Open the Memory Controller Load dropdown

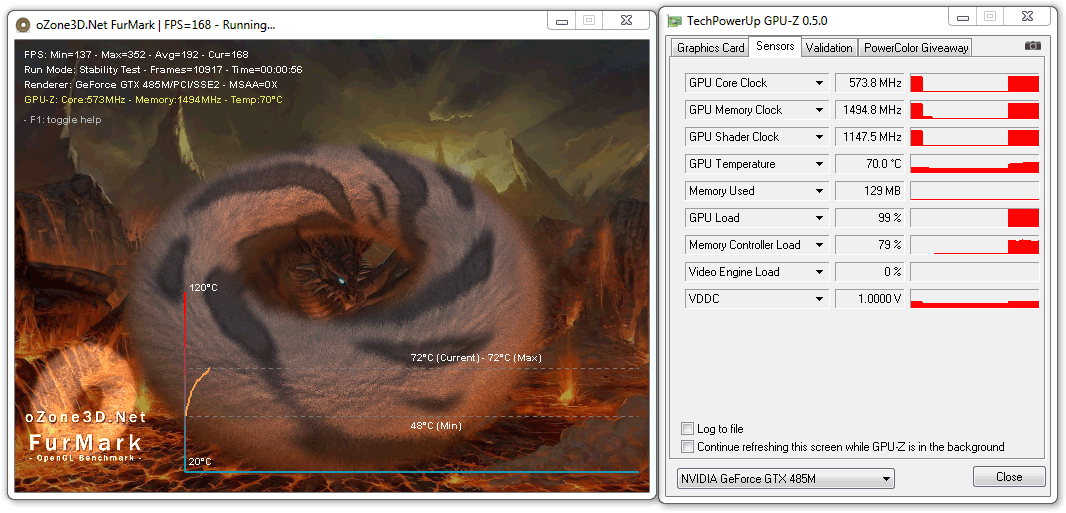point(819,245)
